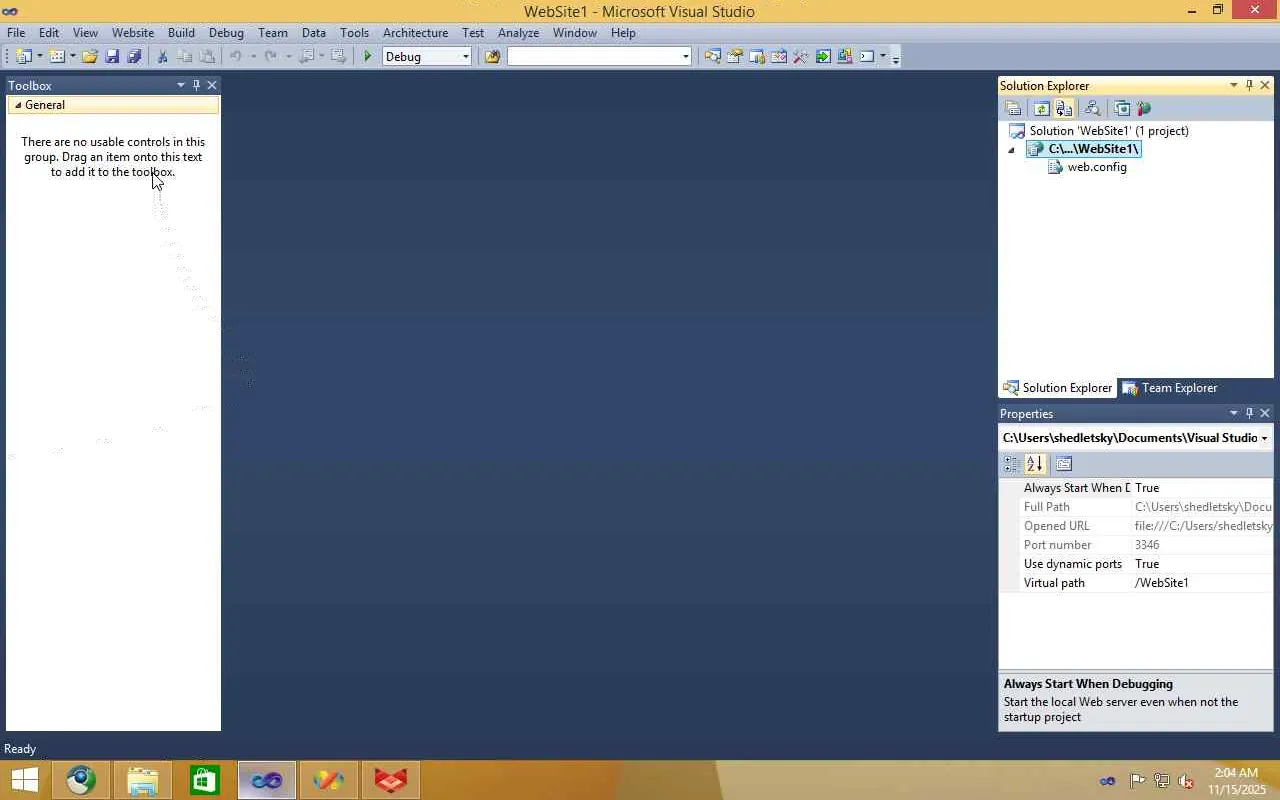
Task: Open the Debug configuration dropdown
Action: [x=465, y=57]
